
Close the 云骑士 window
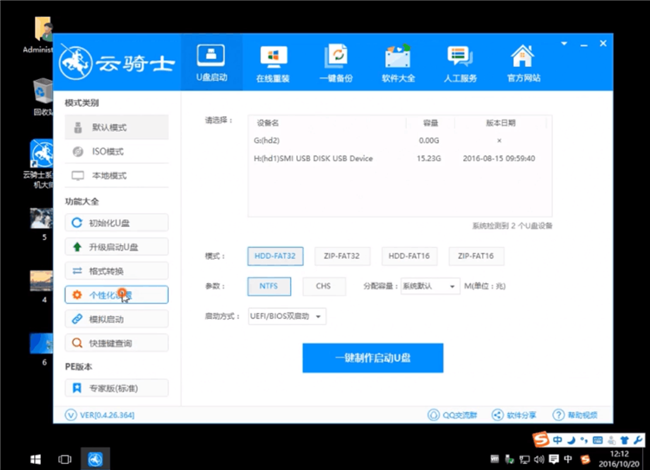coord(603,43)
